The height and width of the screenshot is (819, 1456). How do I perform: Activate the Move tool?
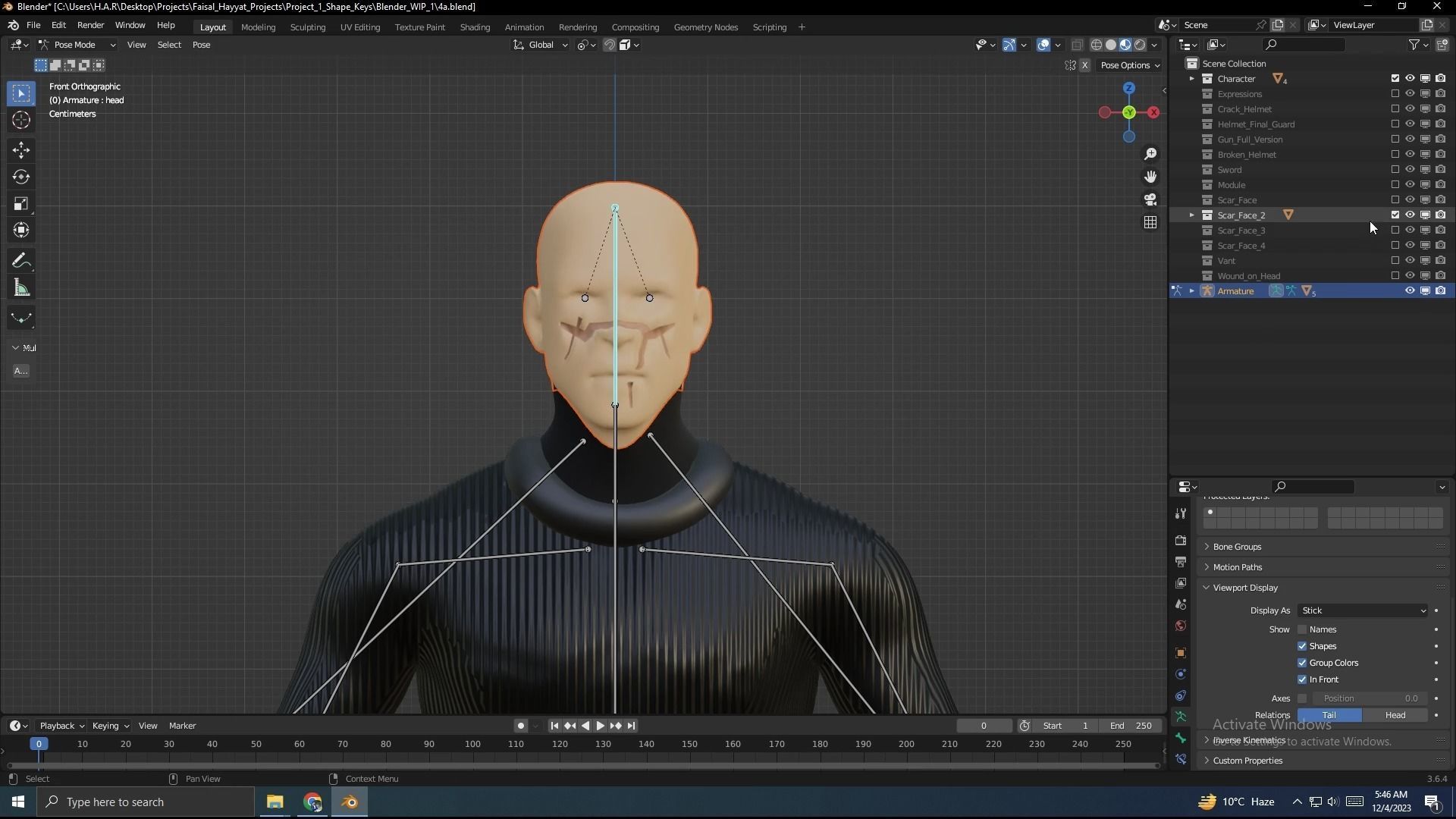tap(21, 150)
